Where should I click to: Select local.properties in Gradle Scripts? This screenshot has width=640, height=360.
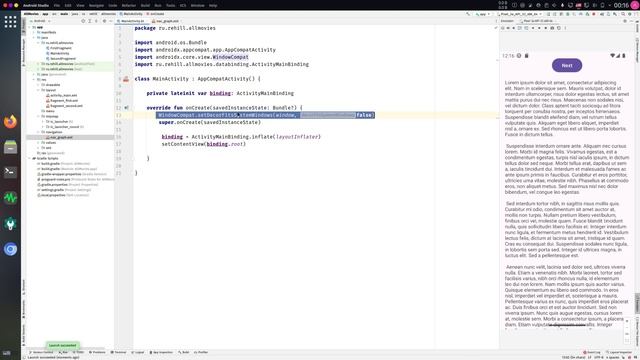pyautogui.click(x=51, y=195)
